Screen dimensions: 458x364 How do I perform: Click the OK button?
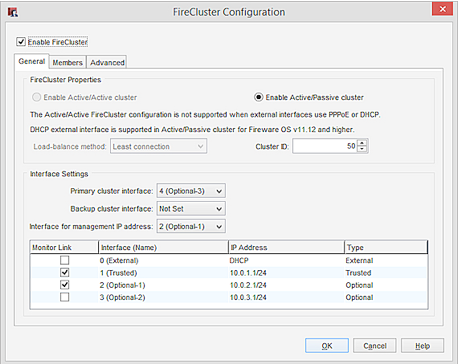(x=327, y=346)
